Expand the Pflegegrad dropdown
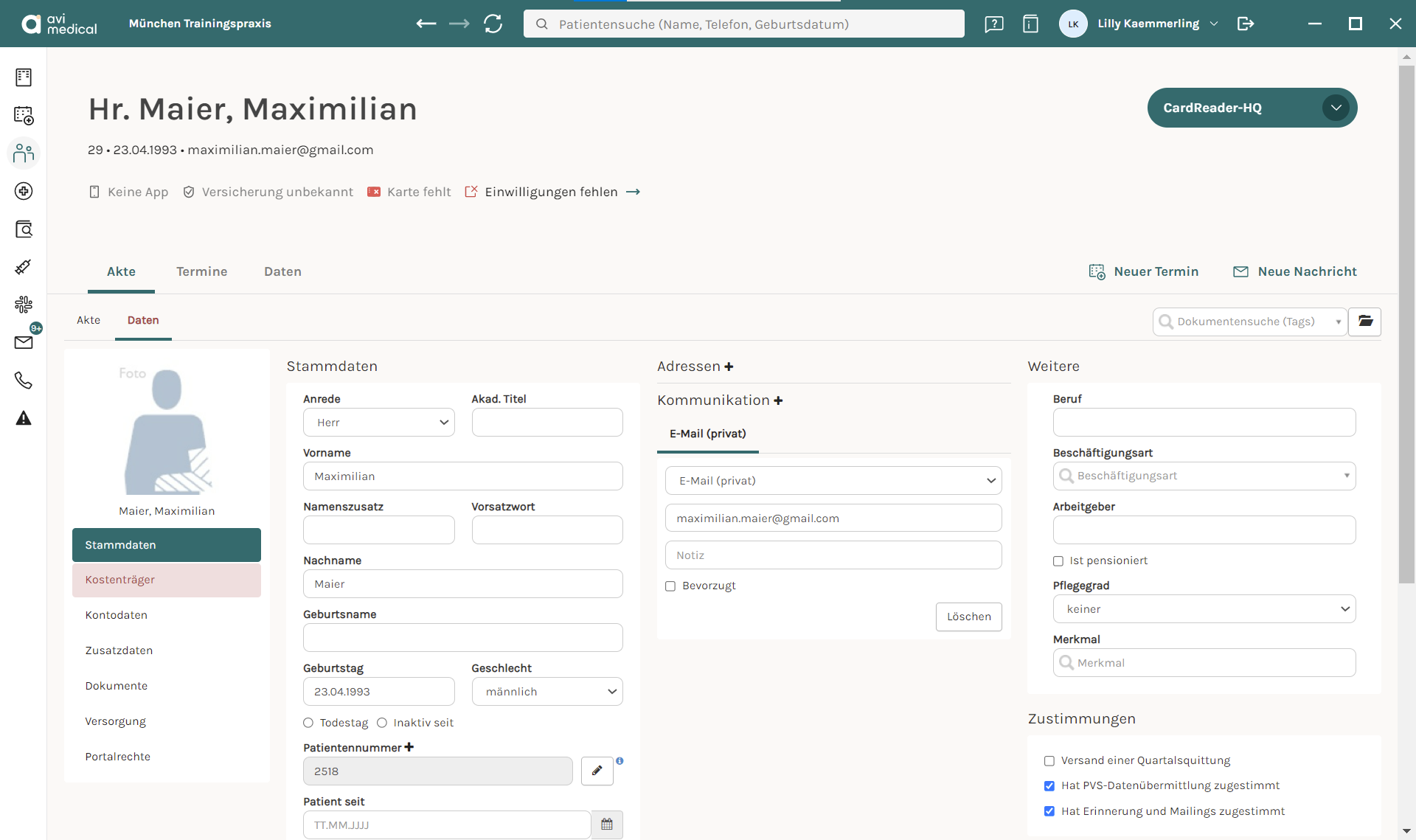 (1204, 609)
